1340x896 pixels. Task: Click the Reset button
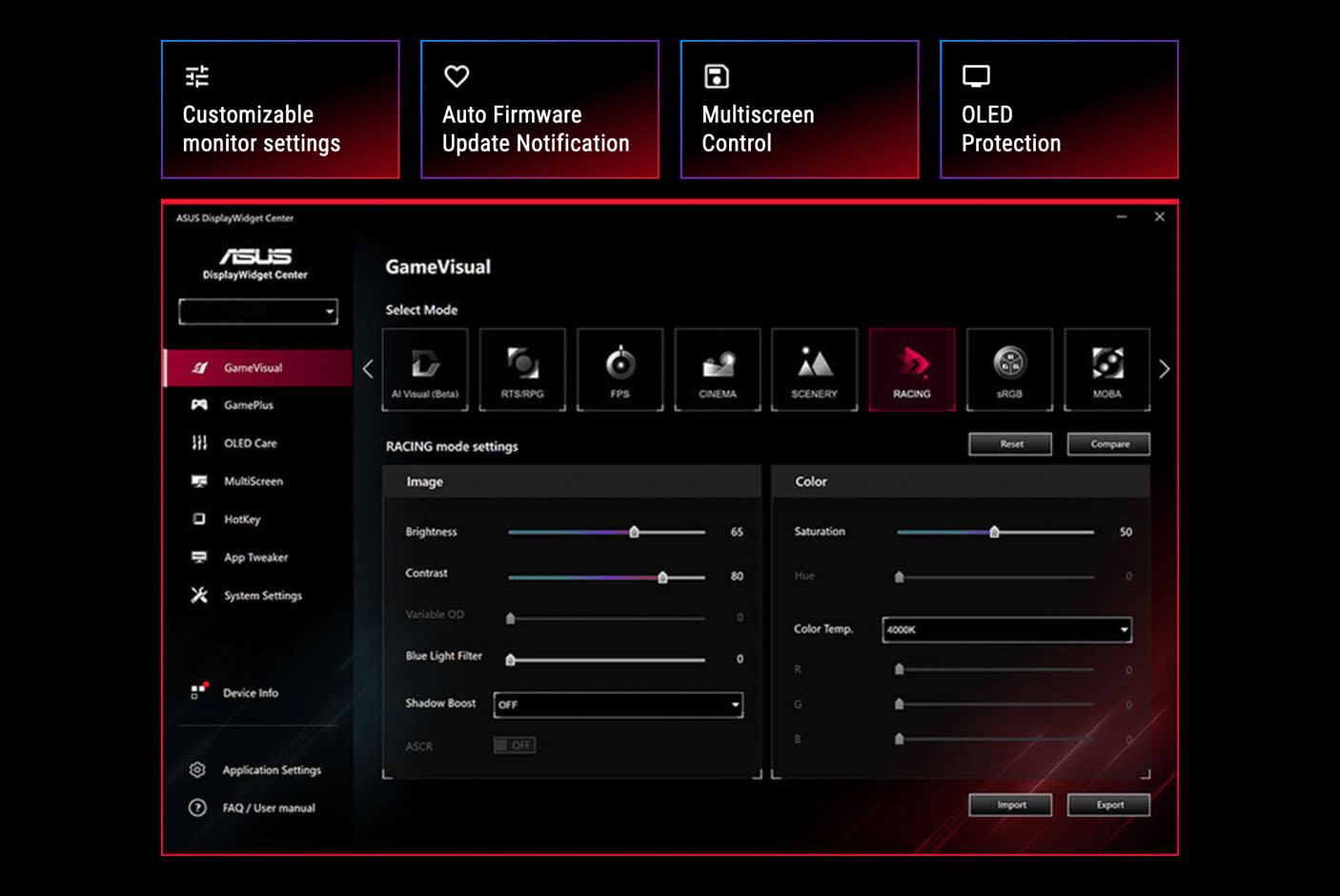1010,444
